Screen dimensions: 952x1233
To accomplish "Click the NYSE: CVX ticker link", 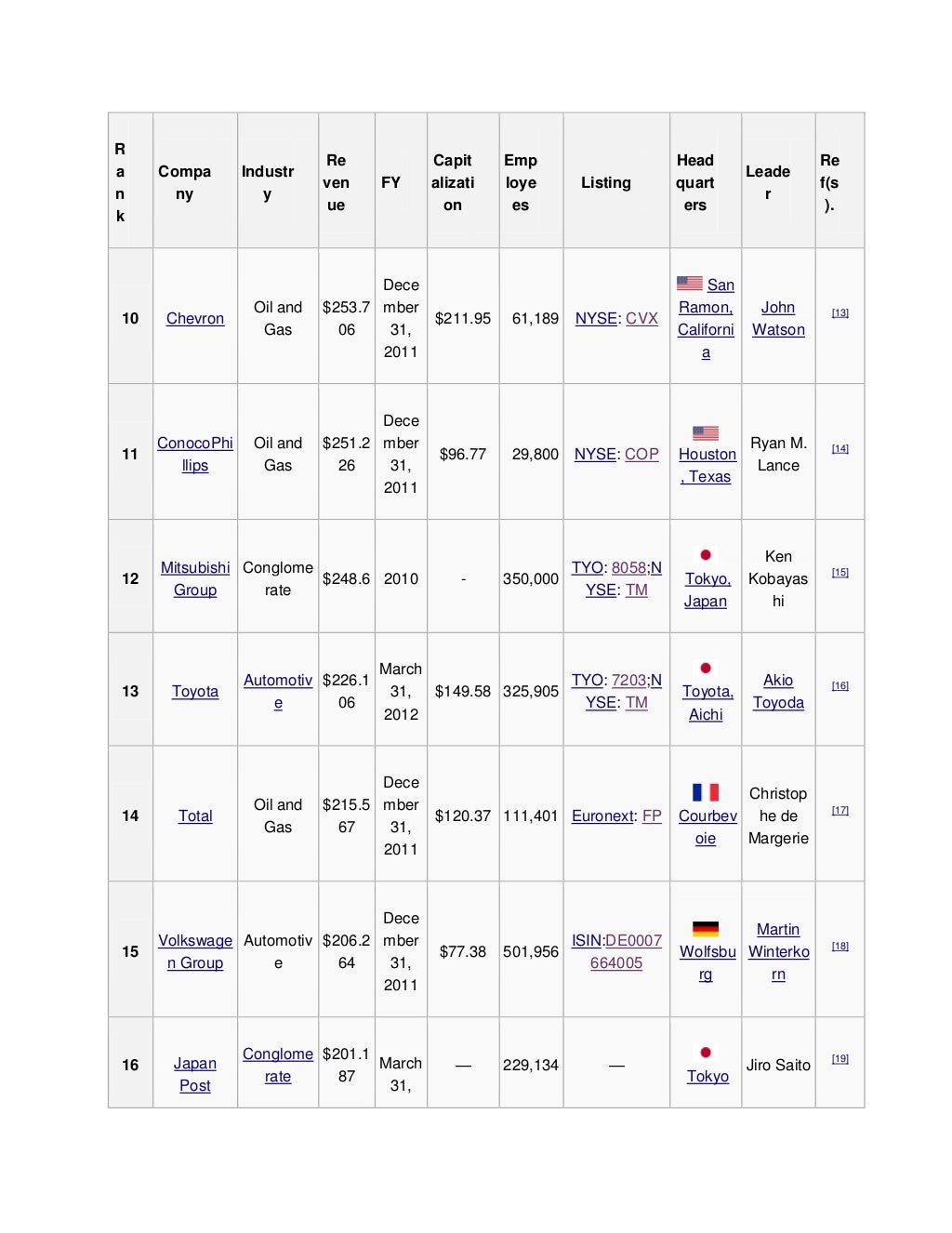I will 616,319.
